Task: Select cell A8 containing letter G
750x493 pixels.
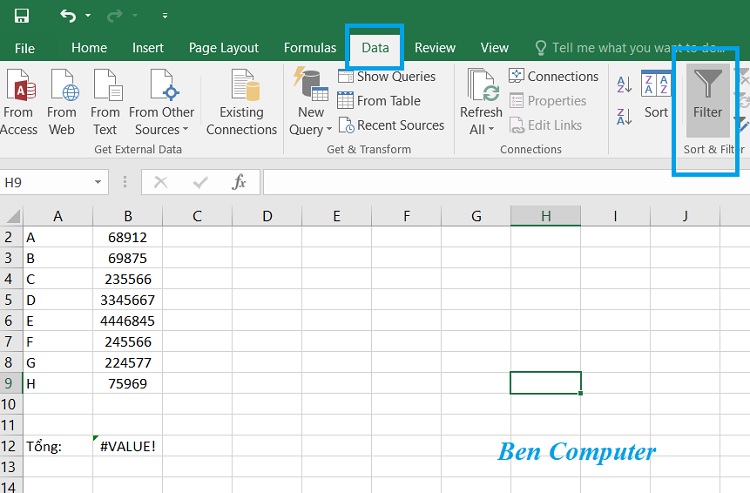Action: click(58, 362)
